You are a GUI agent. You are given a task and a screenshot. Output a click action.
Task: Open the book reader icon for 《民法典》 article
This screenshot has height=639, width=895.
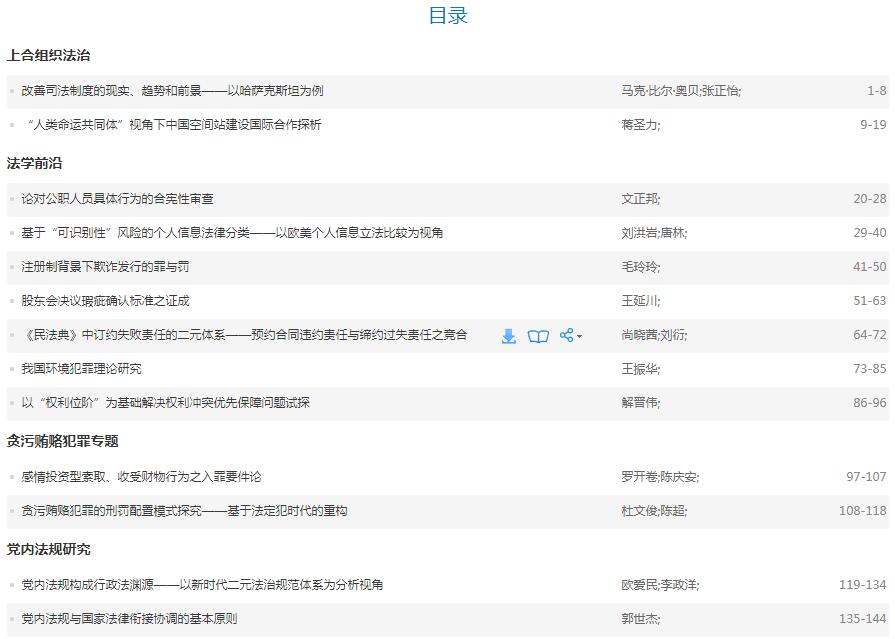point(538,336)
